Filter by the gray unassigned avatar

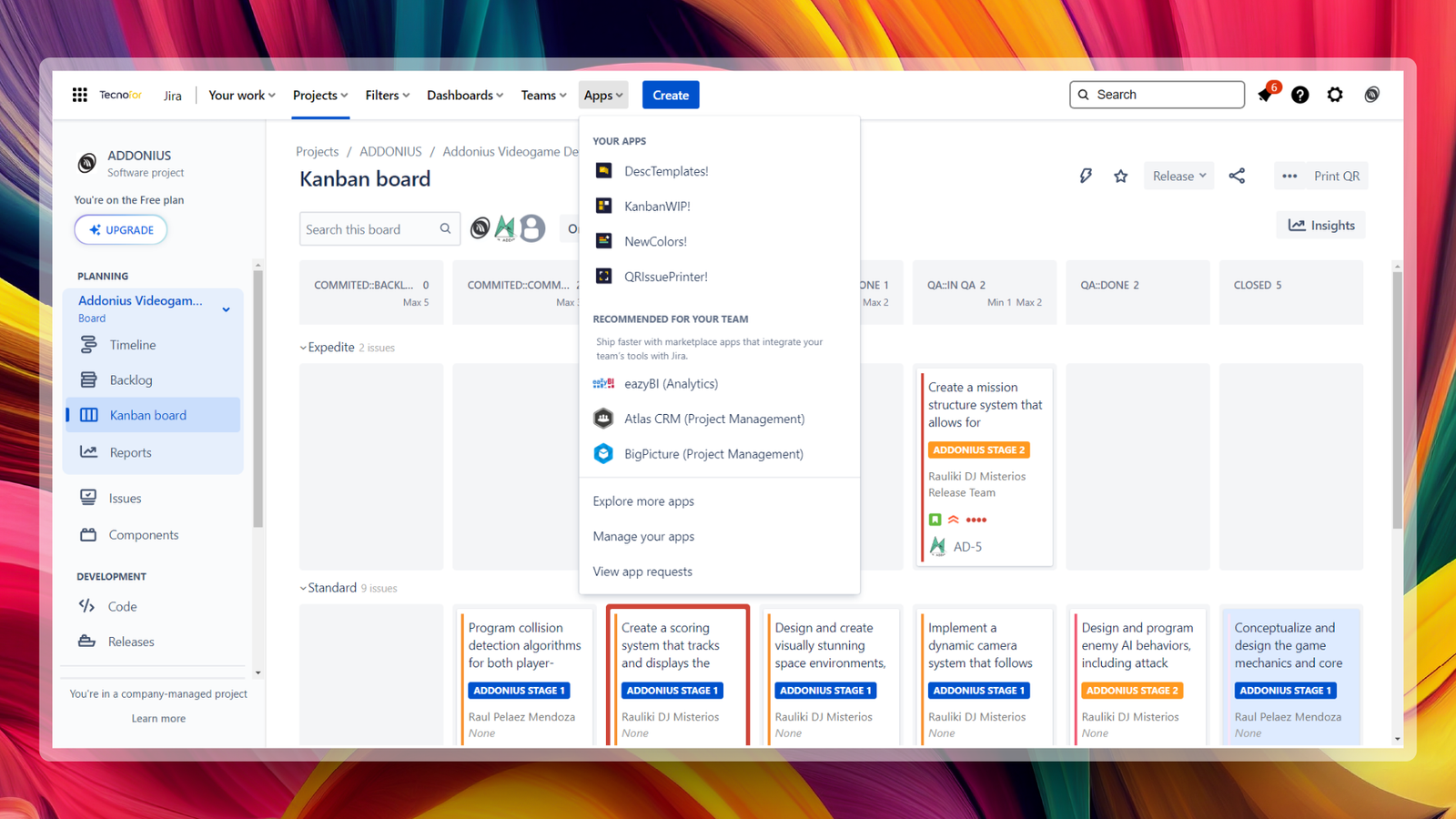tap(532, 228)
